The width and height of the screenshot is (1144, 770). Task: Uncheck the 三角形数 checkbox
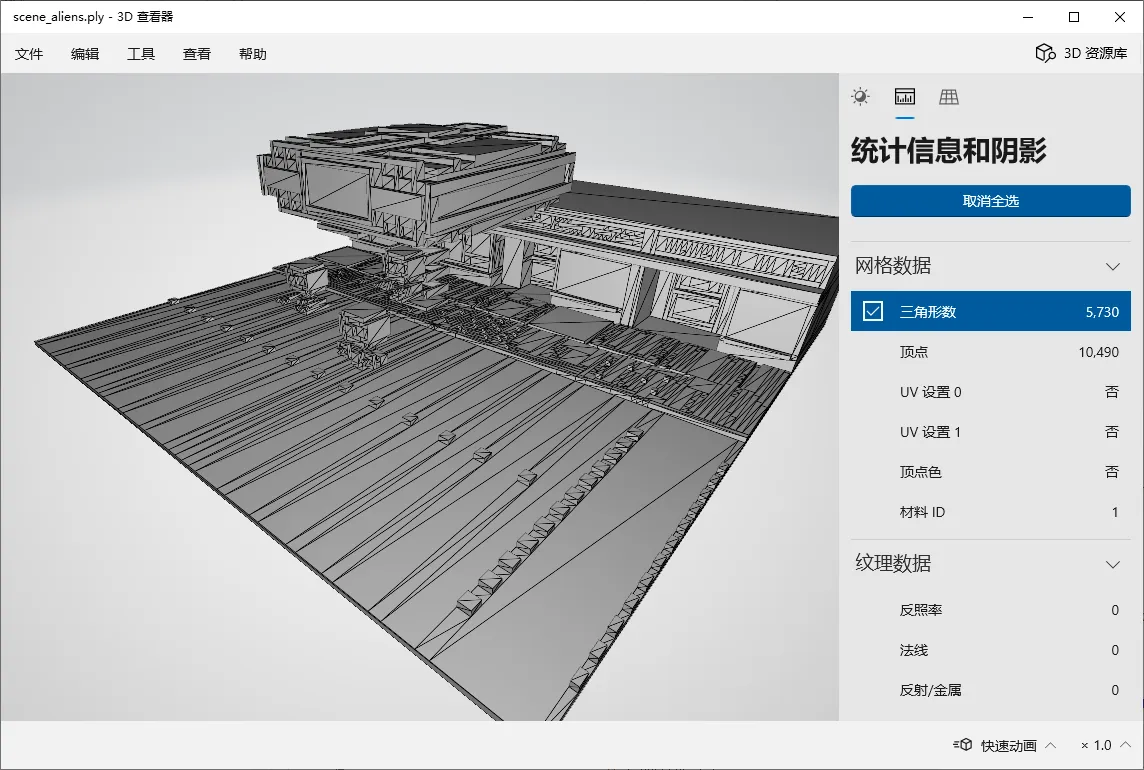(x=873, y=312)
